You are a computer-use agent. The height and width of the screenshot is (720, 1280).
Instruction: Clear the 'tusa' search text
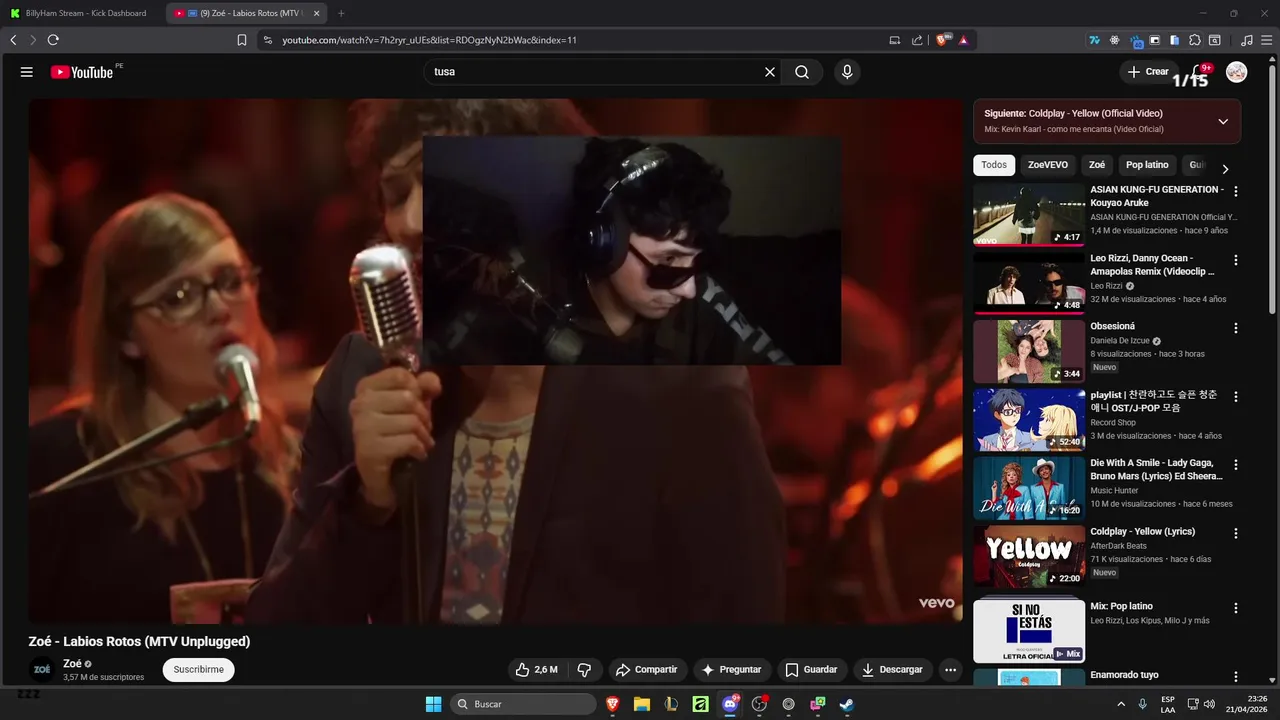point(770,72)
